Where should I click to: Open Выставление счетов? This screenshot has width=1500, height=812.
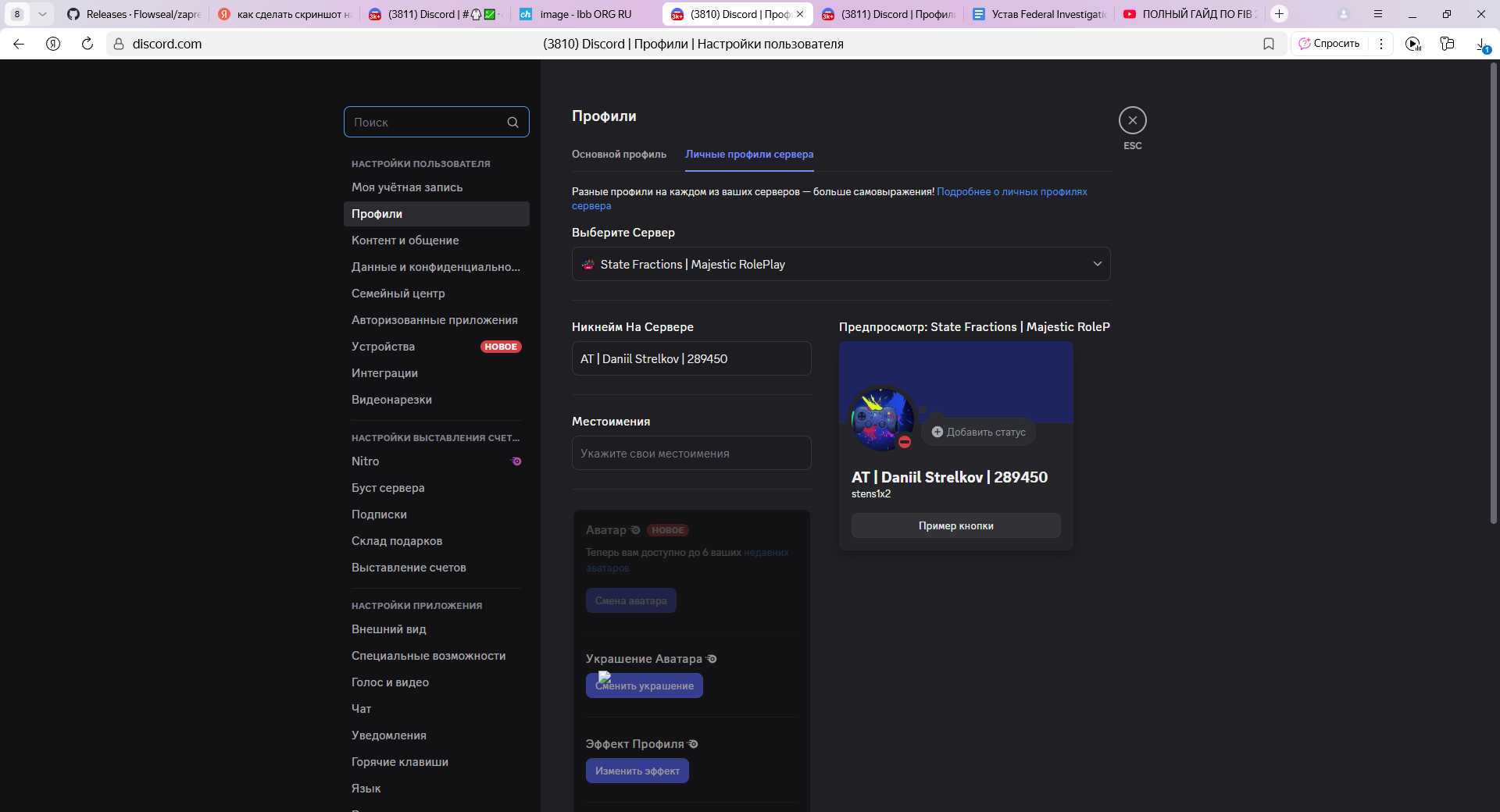(436, 568)
